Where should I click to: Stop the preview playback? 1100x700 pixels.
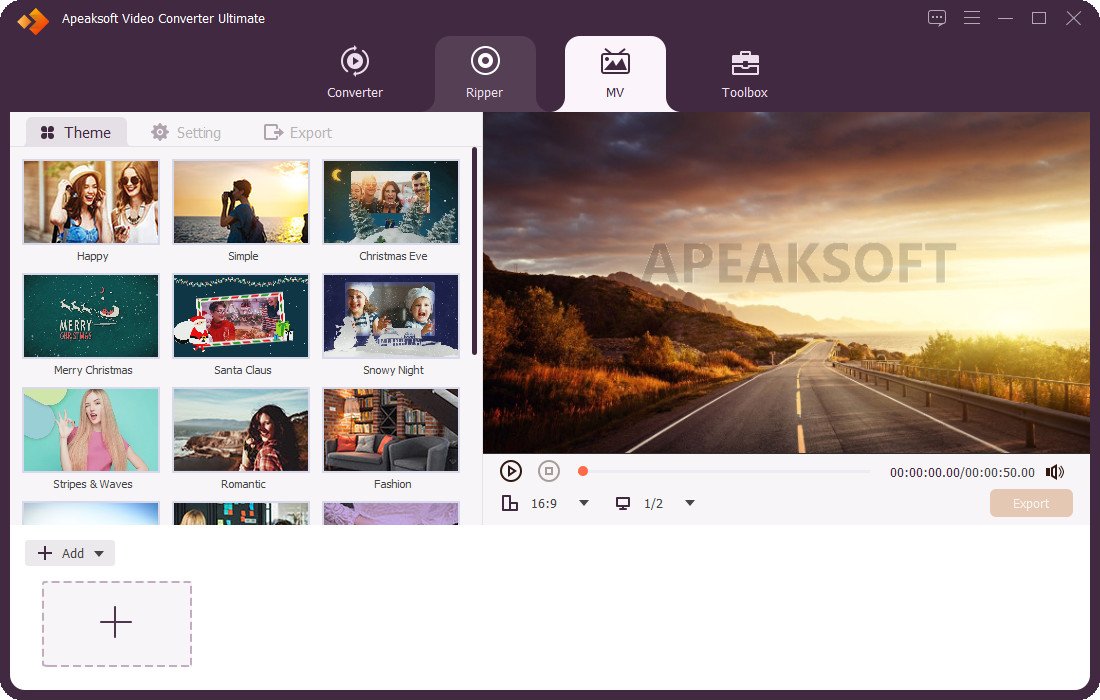[549, 471]
